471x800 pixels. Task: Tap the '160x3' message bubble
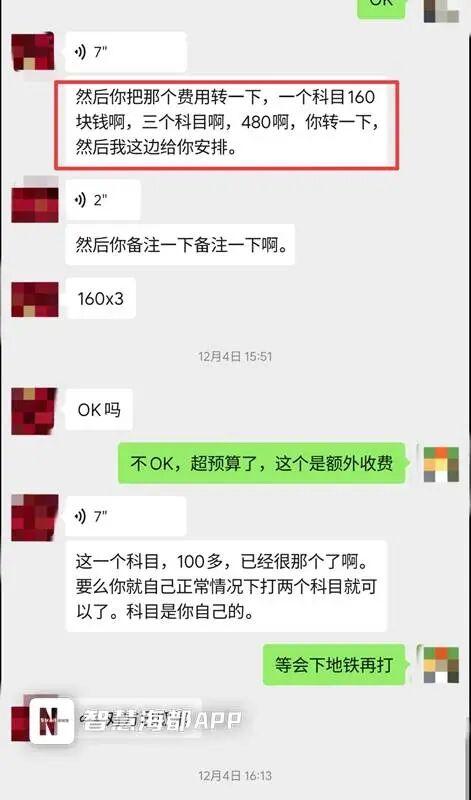(x=101, y=298)
